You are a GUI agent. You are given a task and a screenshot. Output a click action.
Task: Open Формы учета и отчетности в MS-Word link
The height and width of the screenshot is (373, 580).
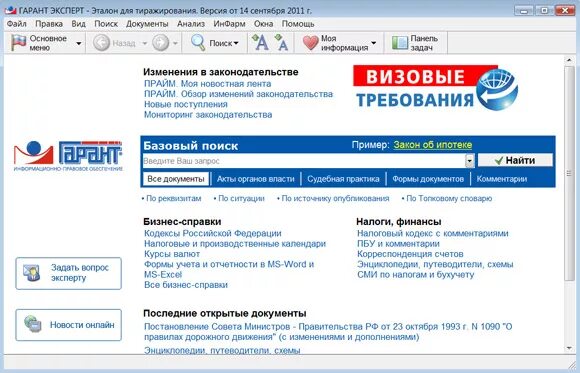[229, 269]
